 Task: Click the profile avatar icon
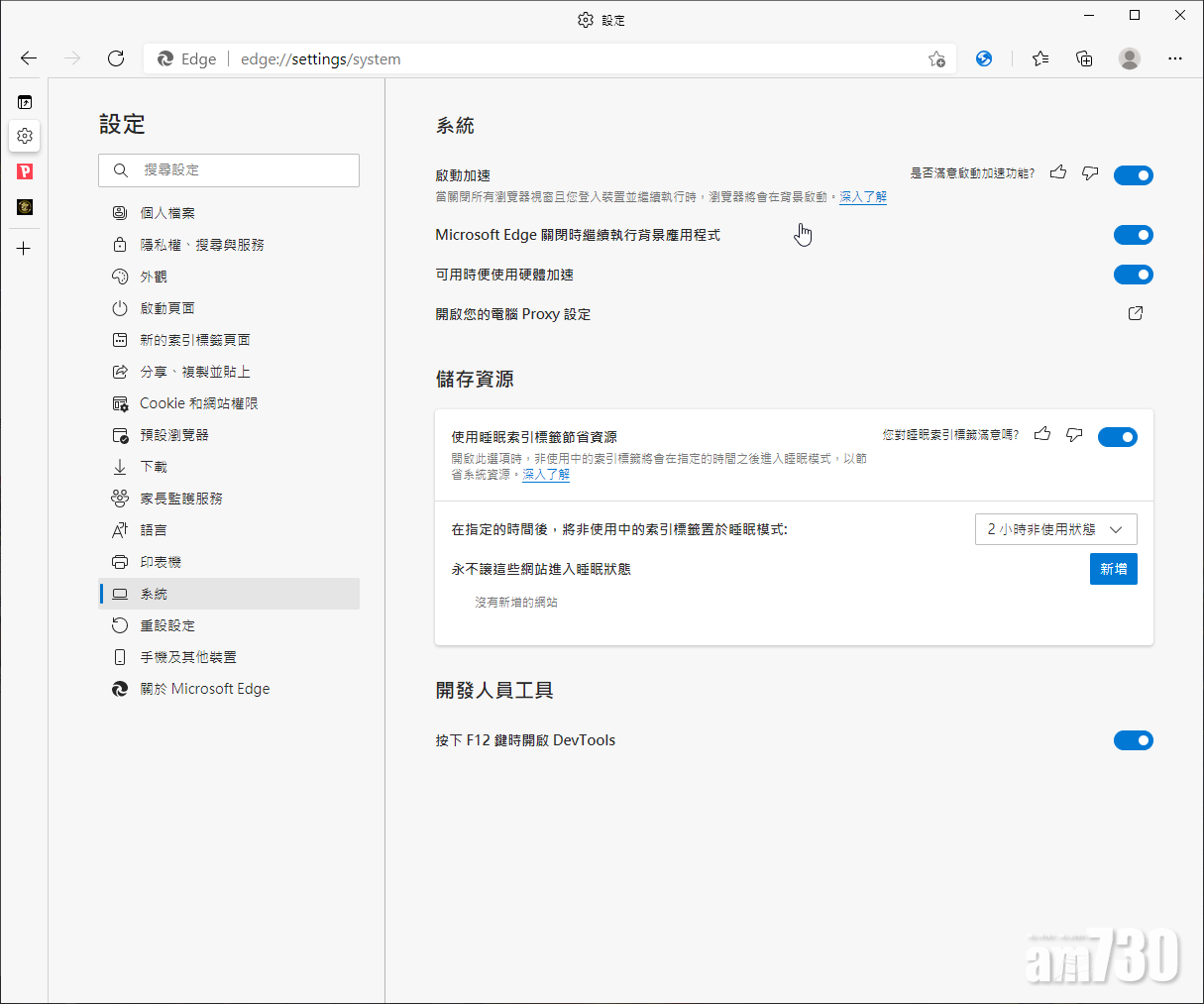pos(1129,58)
